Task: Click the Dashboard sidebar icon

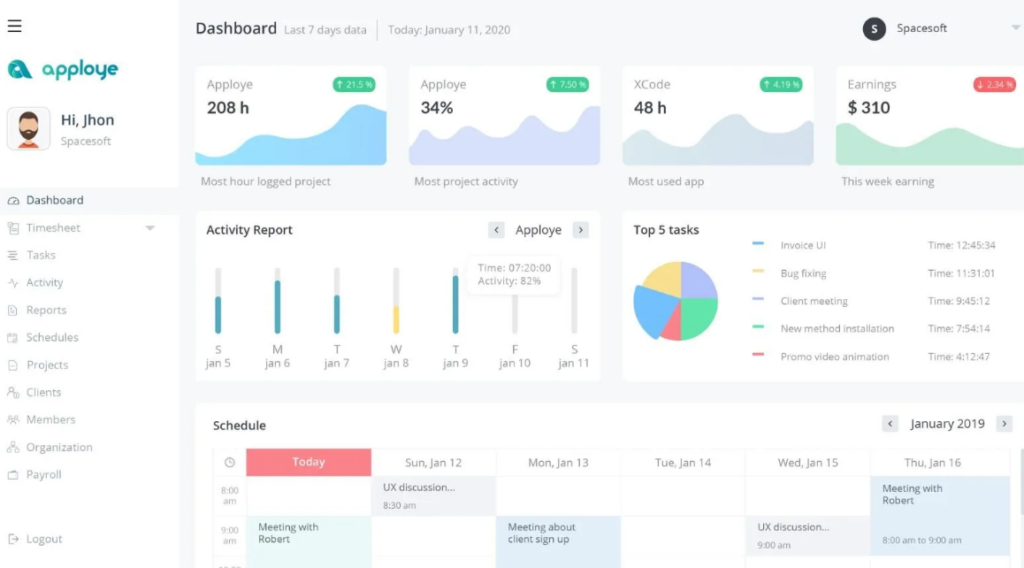Action: [13, 200]
